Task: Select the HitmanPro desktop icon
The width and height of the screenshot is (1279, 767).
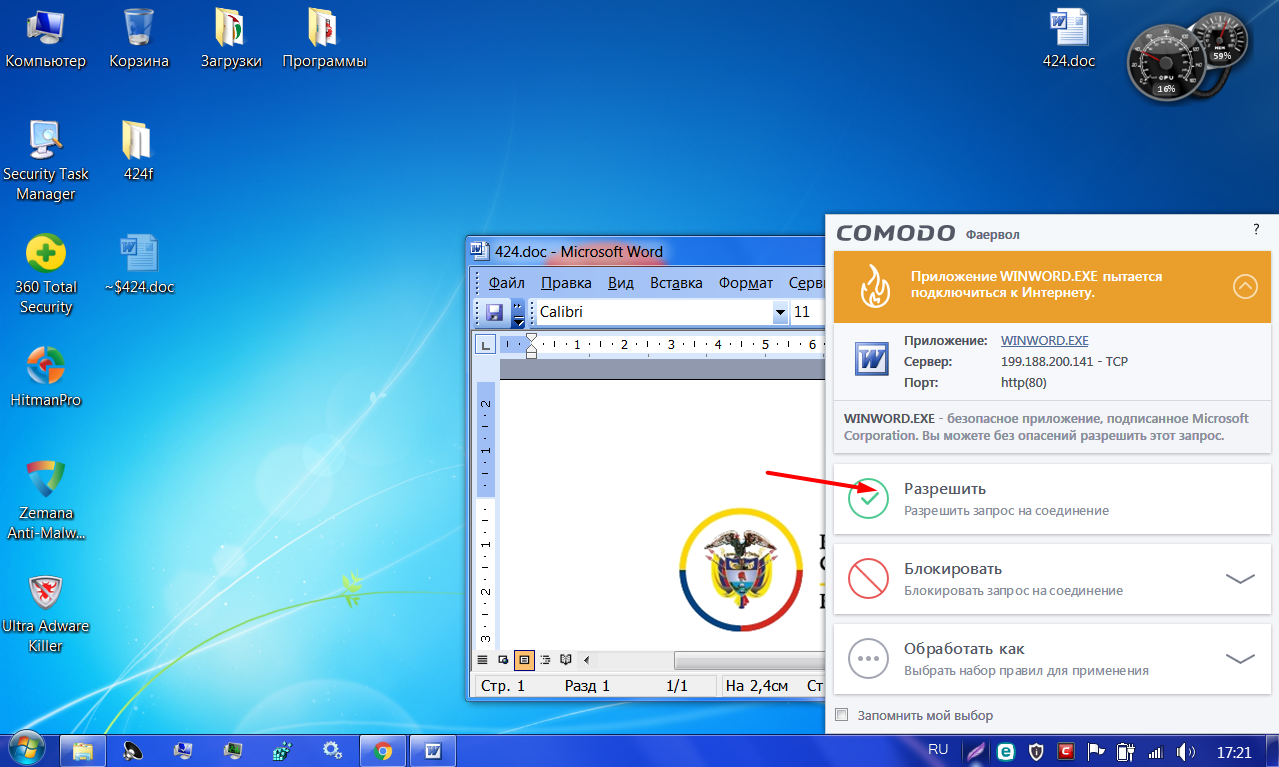Action: pyautogui.click(x=45, y=377)
